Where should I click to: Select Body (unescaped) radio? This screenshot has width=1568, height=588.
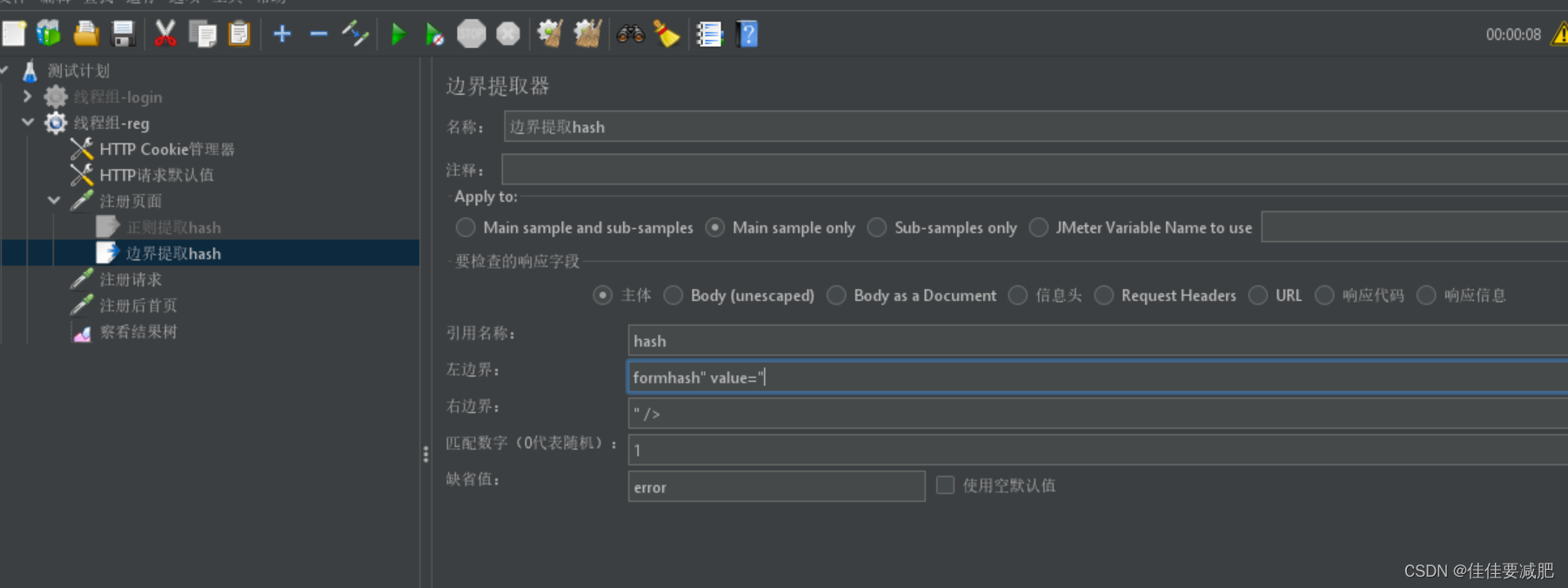pyautogui.click(x=673, y=295)
